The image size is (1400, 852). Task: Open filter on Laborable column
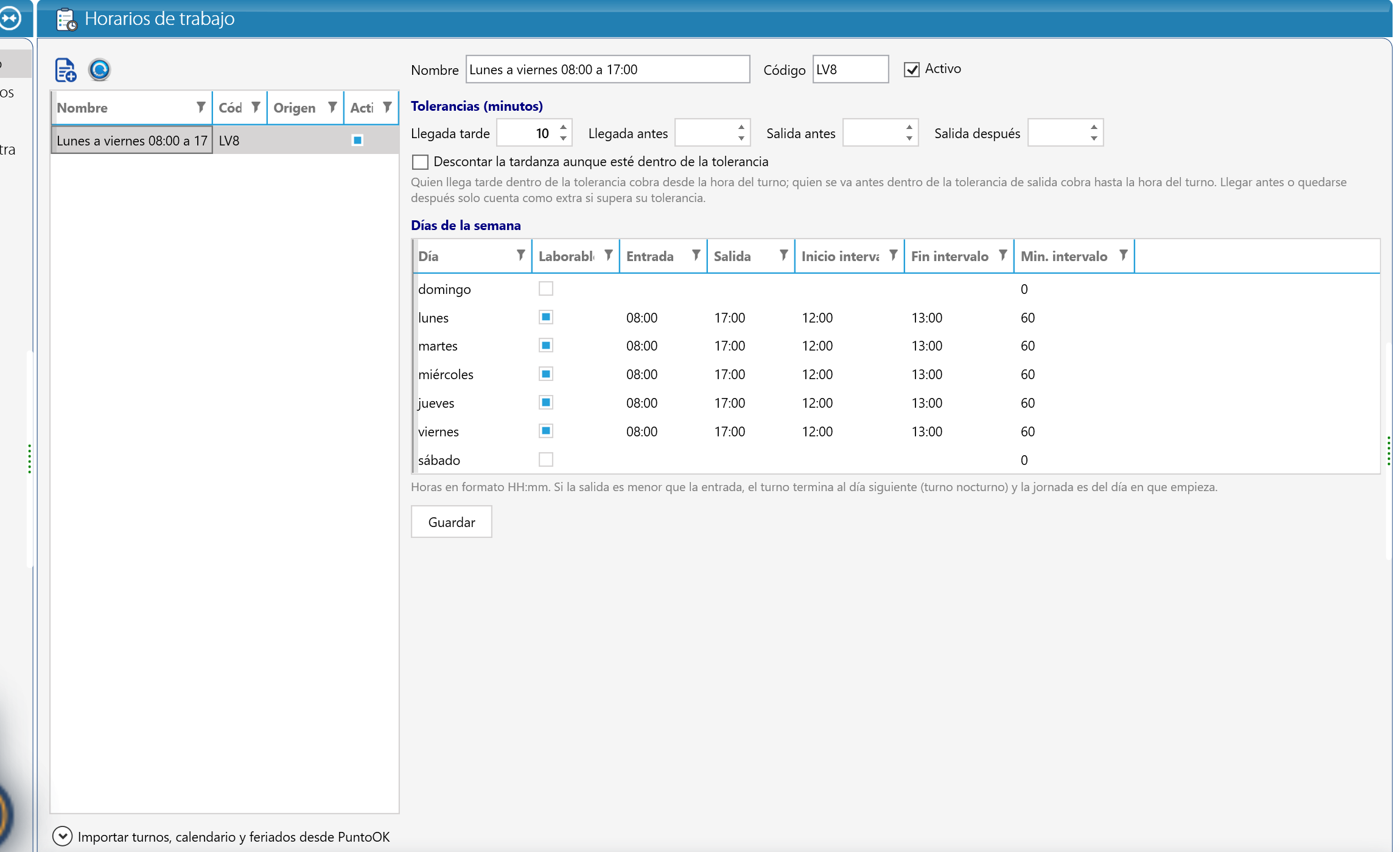pyautogui.click(x=609, y=255)
